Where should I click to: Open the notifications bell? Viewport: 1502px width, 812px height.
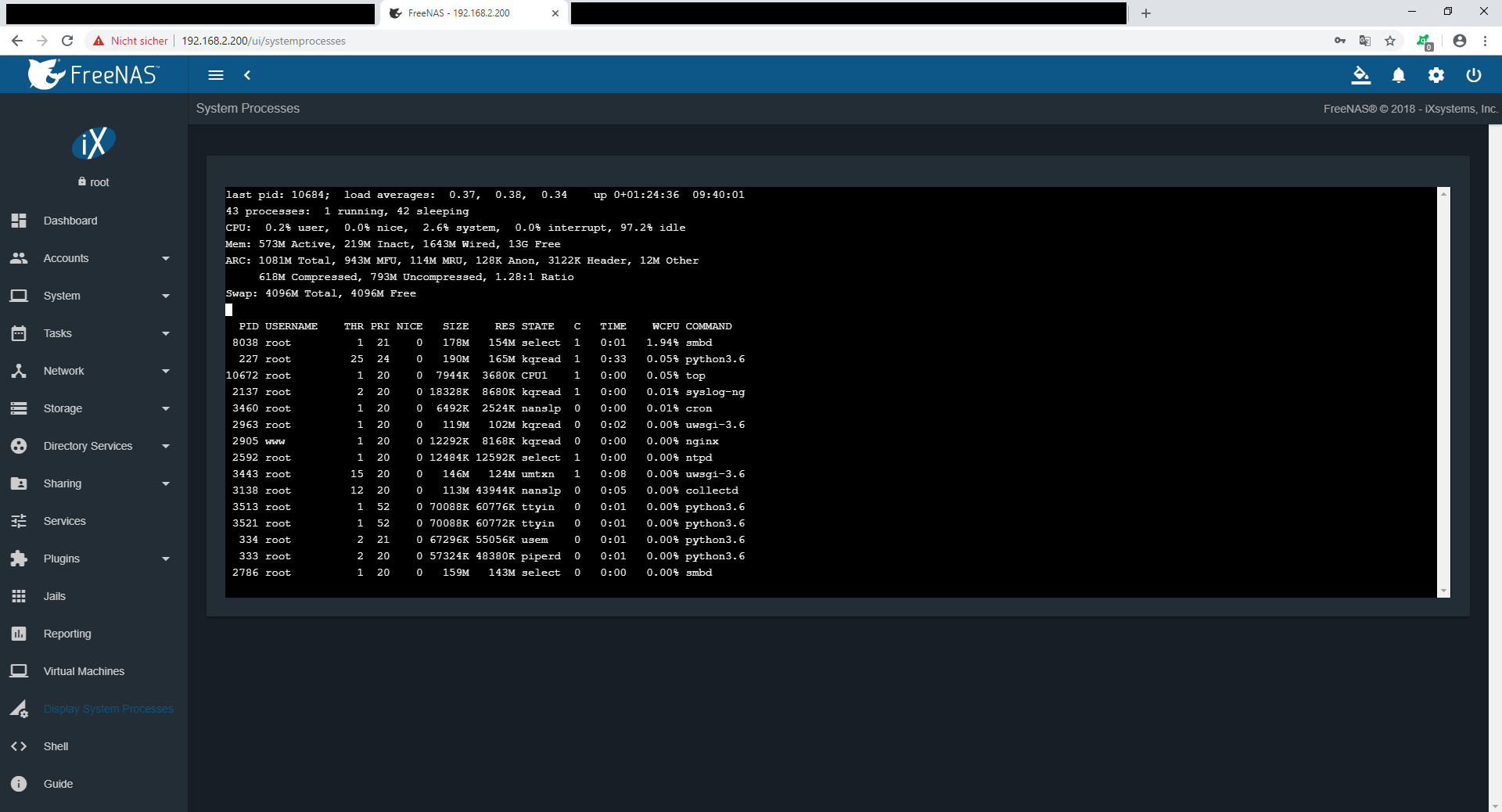pos(1398,75)
